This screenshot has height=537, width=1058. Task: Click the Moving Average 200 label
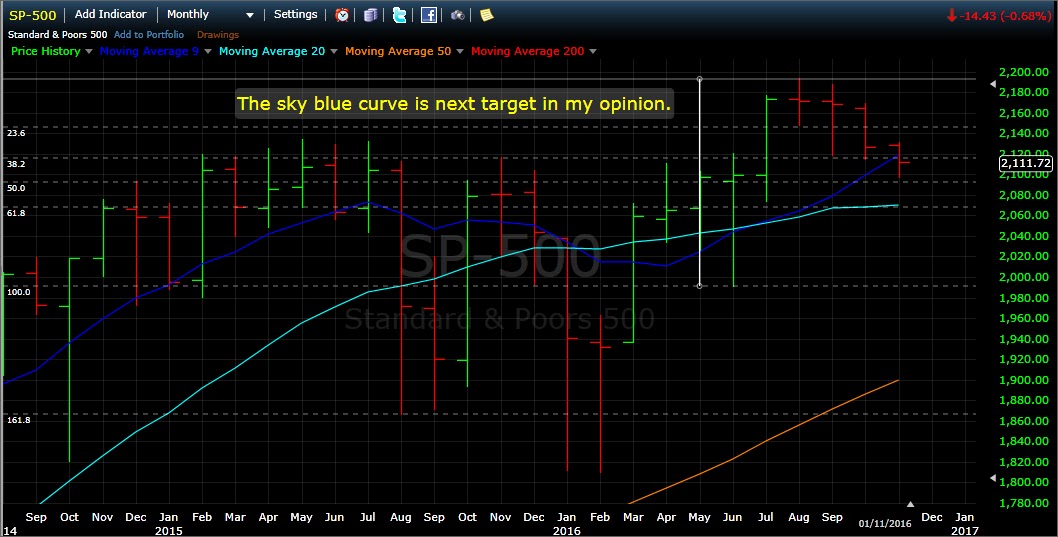click(528, 51)
